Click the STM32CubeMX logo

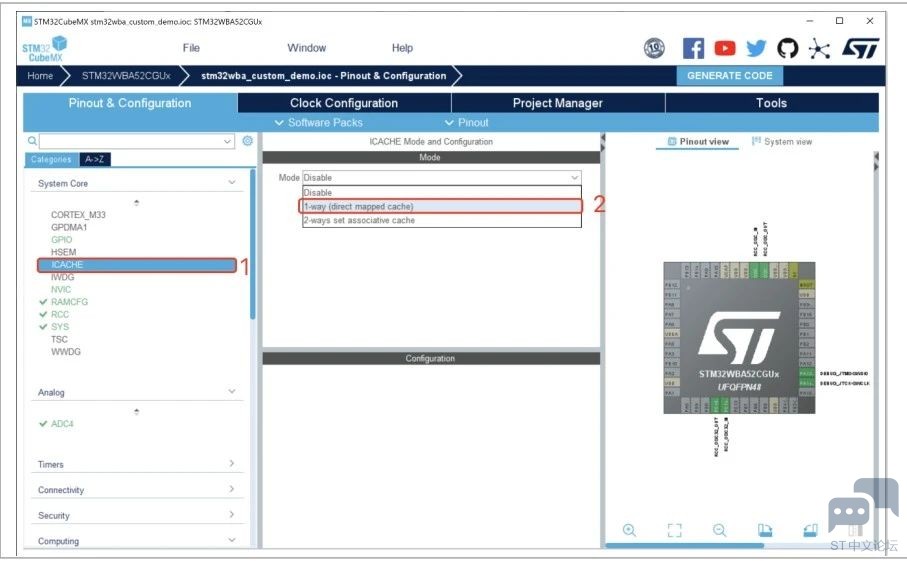pyautogui.click(x=44, y=49)
